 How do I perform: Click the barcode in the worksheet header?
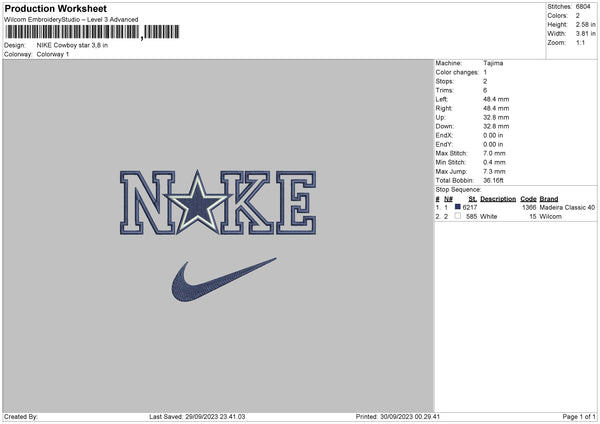[x=92, y=32]
